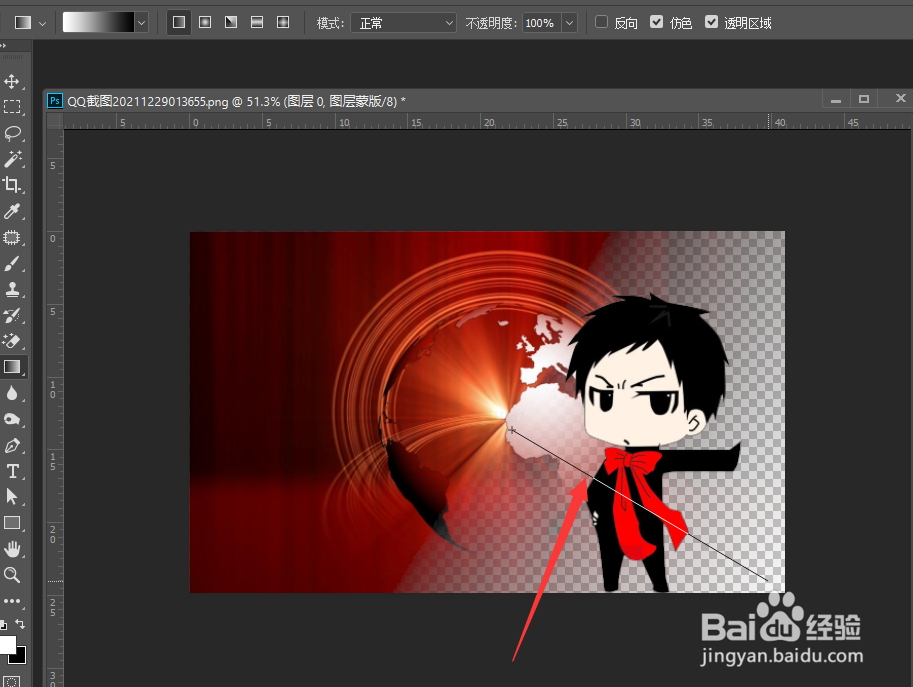Choose Diamond Gradient style
This screenshot has height=687, width=913.
[x=283, y=23]
